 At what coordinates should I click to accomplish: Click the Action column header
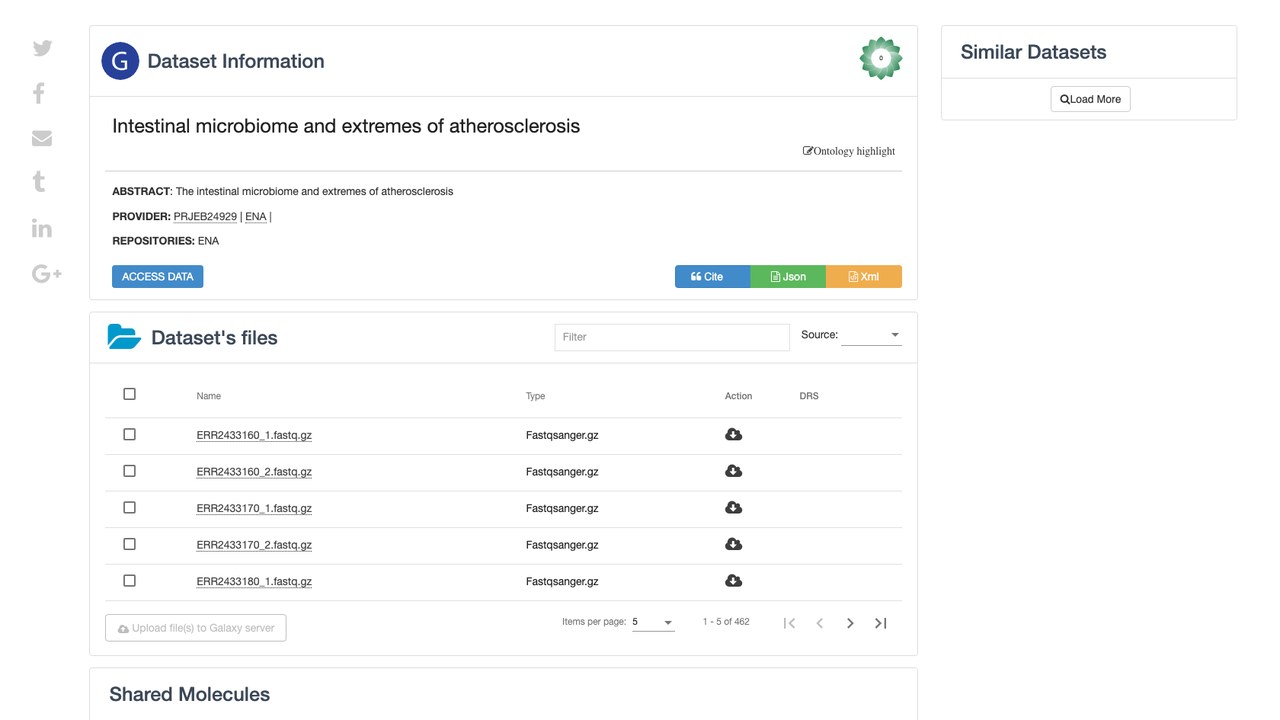click(738, 396)
